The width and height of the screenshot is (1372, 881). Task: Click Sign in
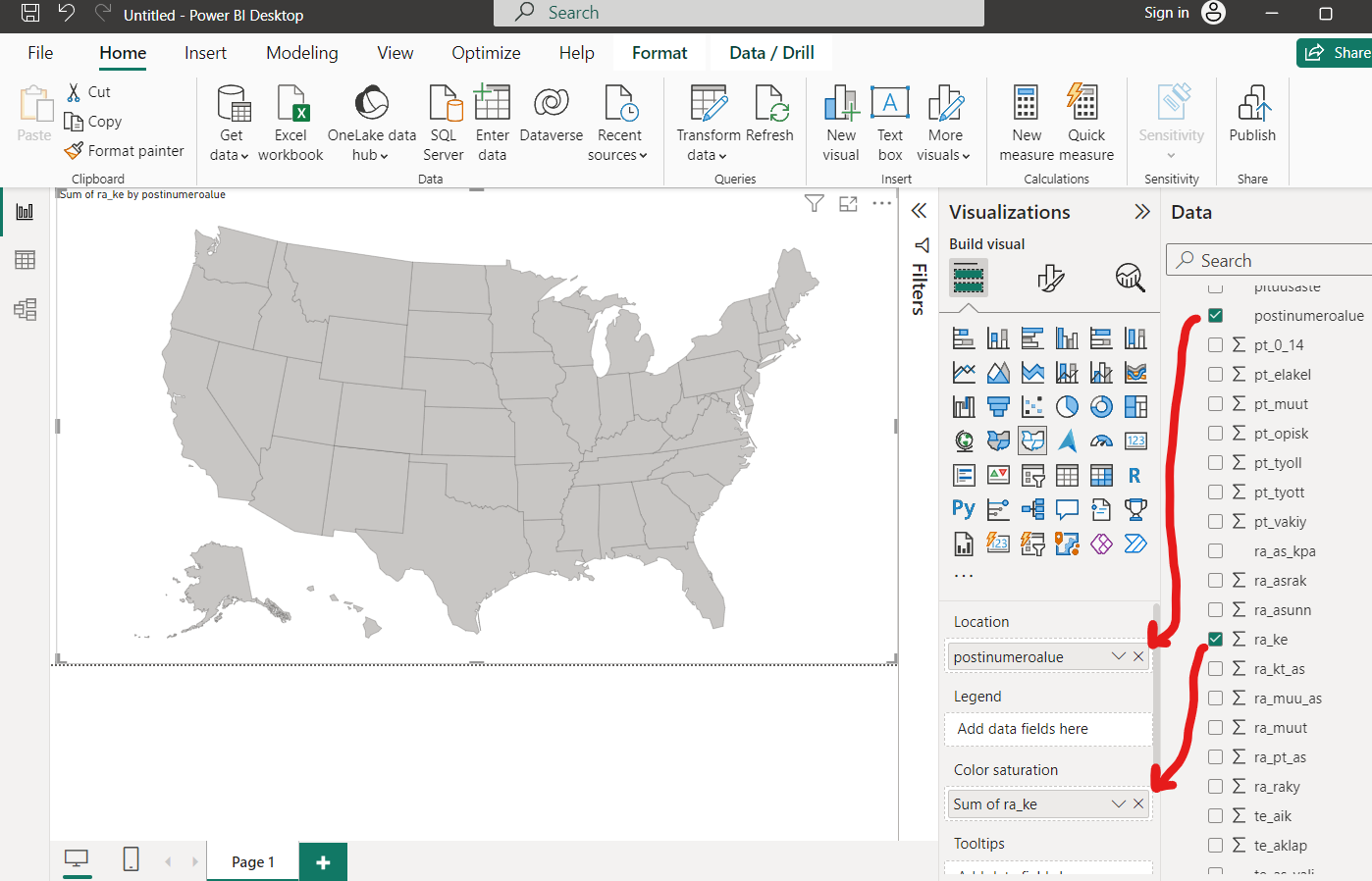[1166, 13]
